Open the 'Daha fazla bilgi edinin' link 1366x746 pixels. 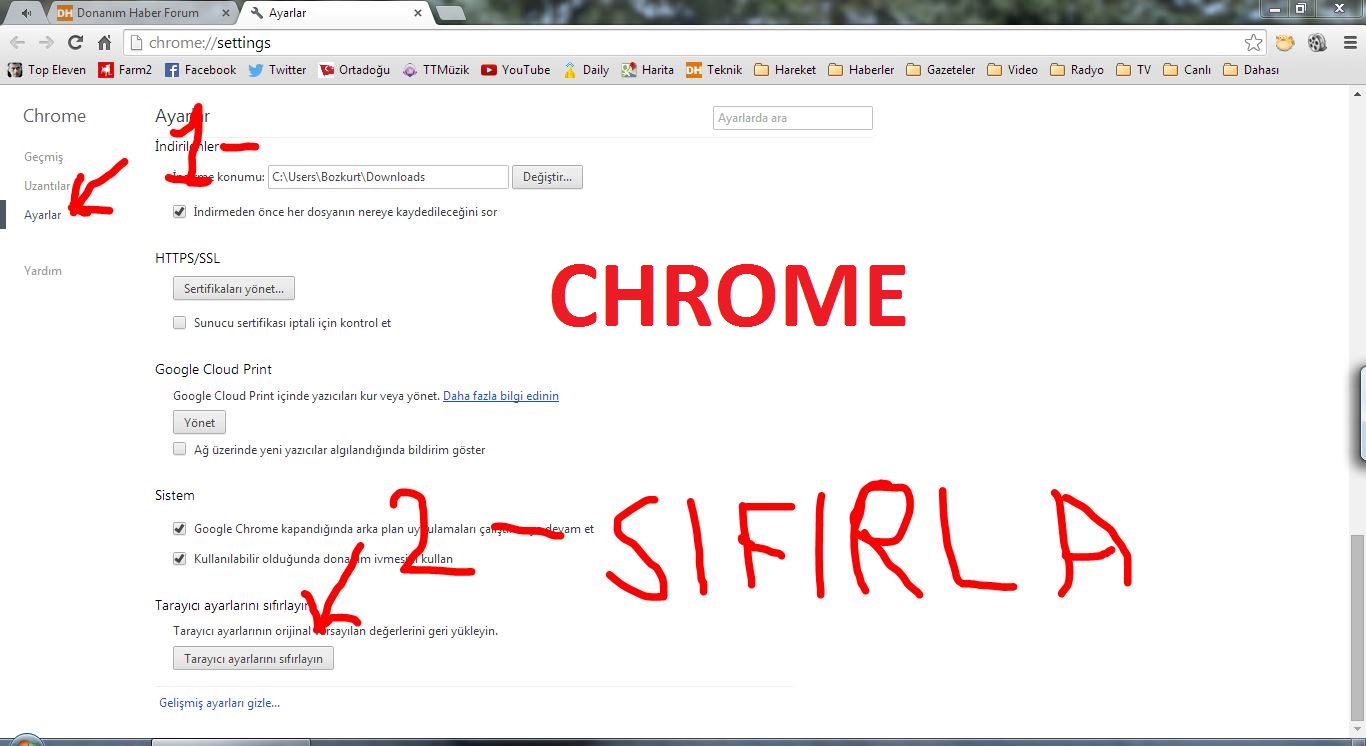point(501,396)
